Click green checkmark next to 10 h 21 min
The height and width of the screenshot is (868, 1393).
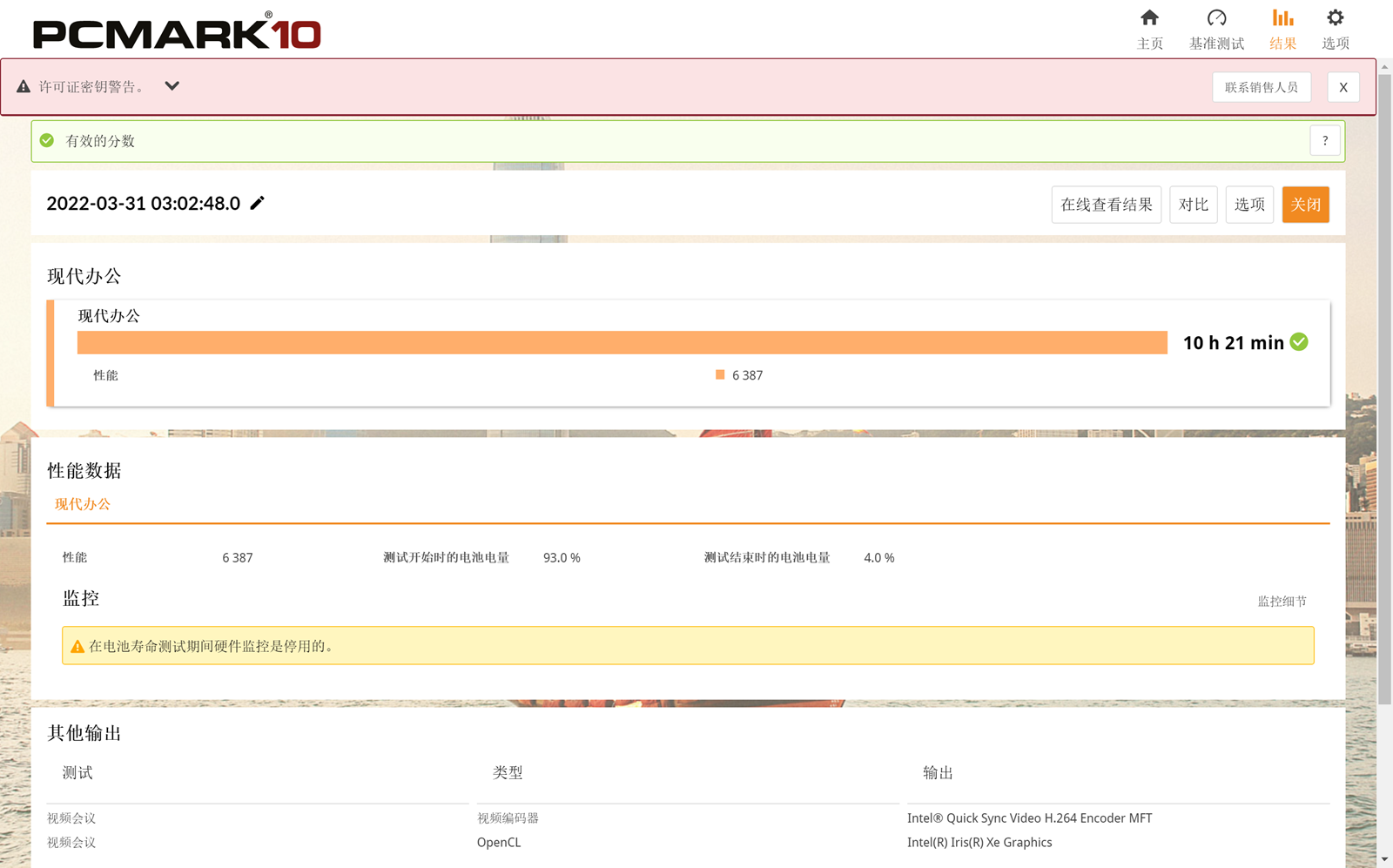click(x=1299, y=342)
